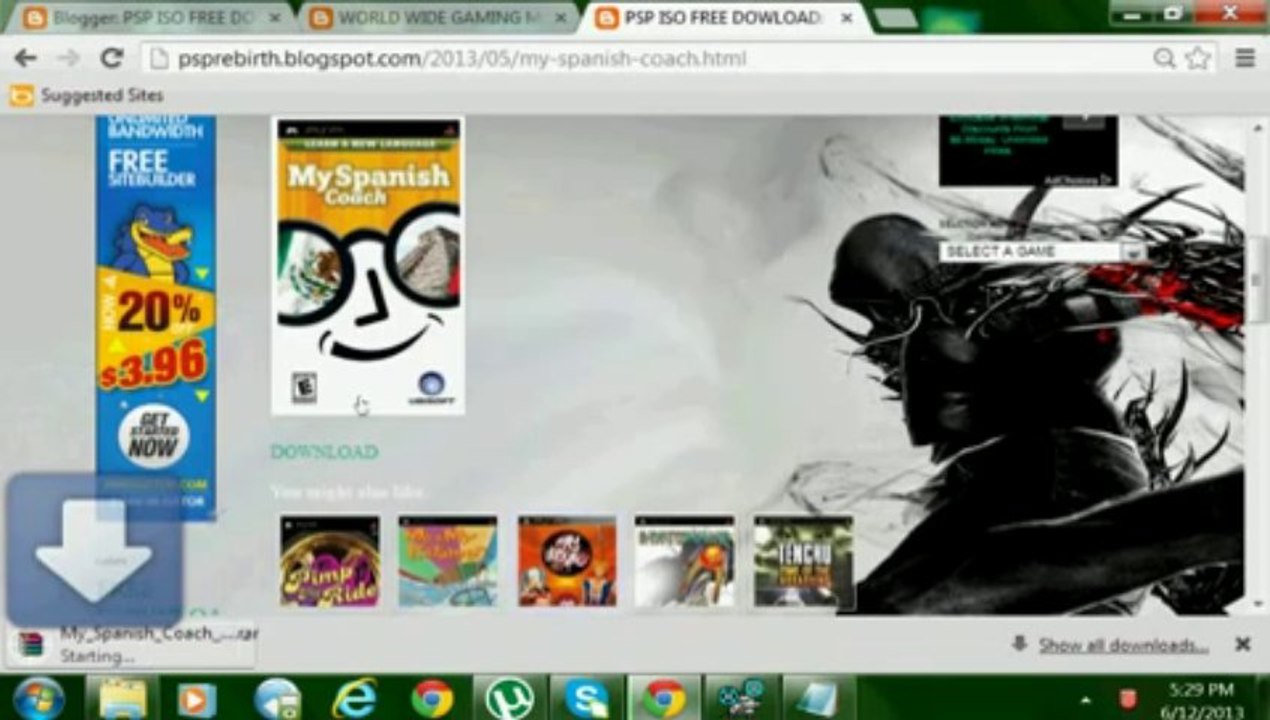The image size is (1270, 720).
Task: Open Windows Media Player from taskbar
Action: [x=197, y=698]
